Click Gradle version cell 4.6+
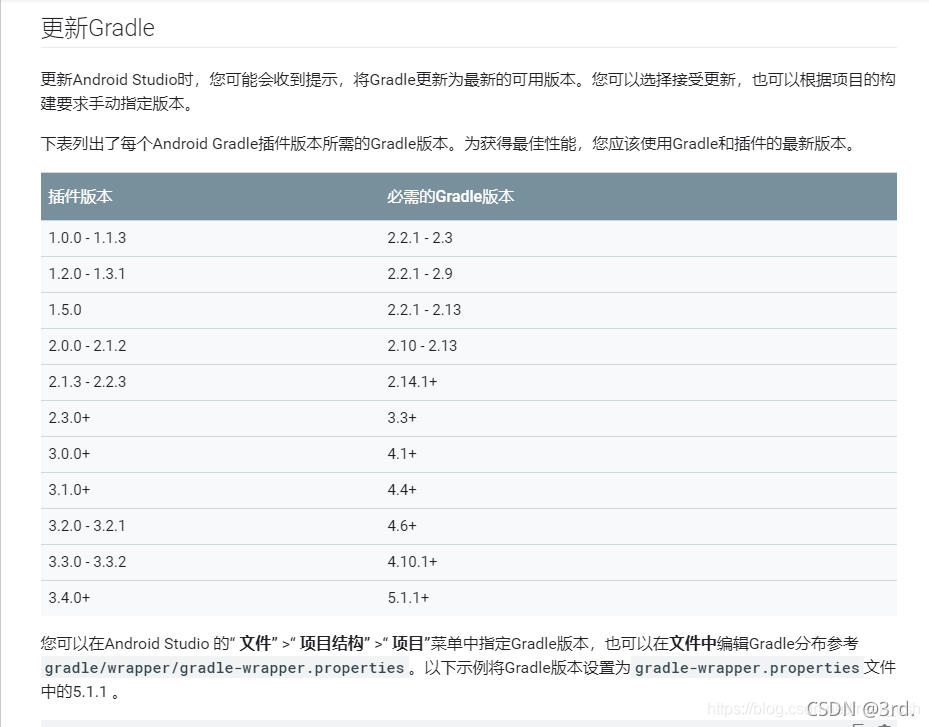 [402, 526]
